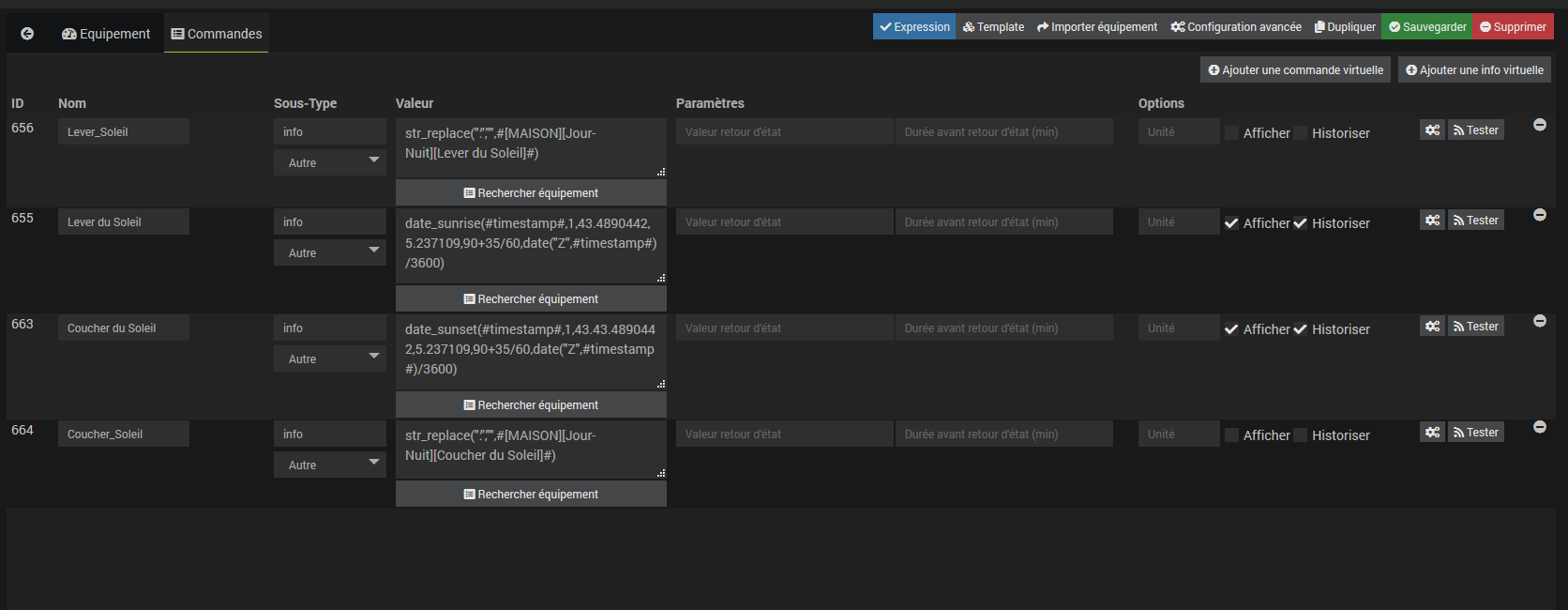The image size is (1568, 610).
Task: Click gear icon on Coucher du Soleil row
Action: coord(1432,327)
